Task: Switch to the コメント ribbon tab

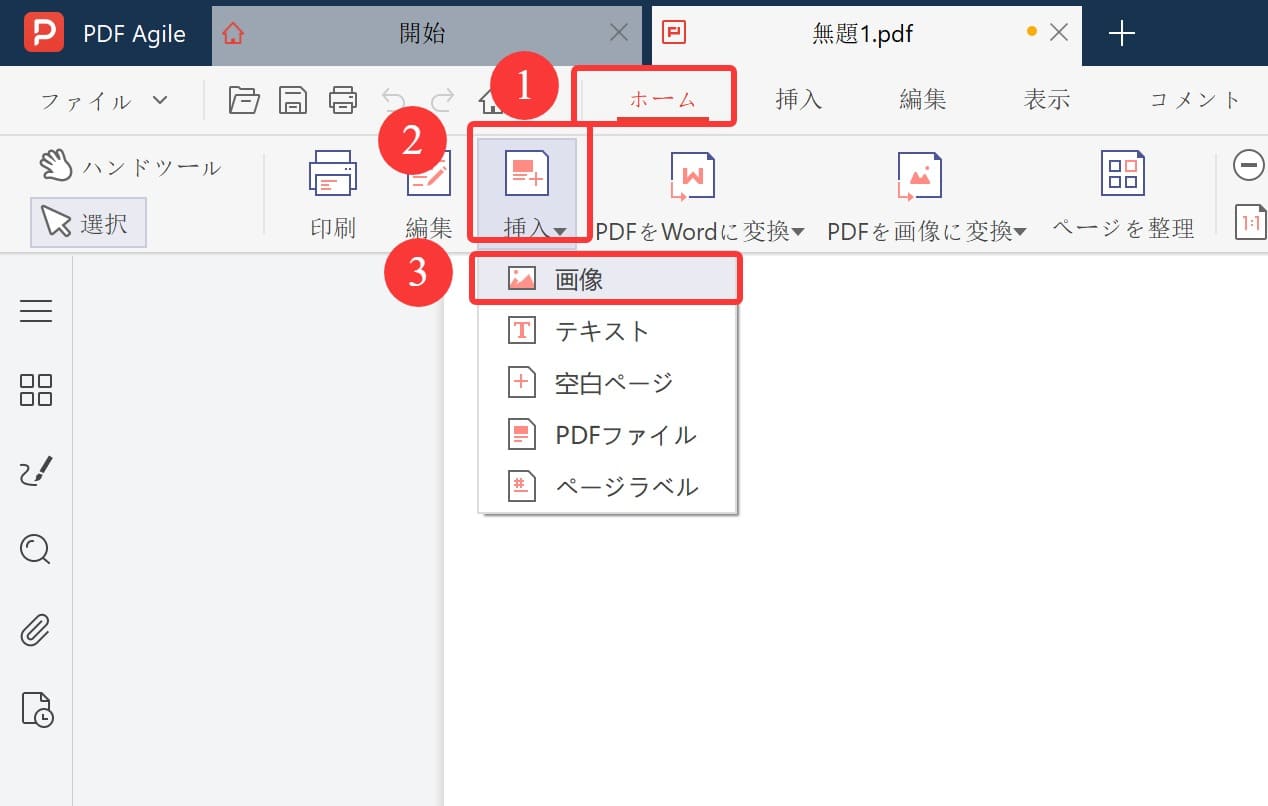Action: 1196,99
